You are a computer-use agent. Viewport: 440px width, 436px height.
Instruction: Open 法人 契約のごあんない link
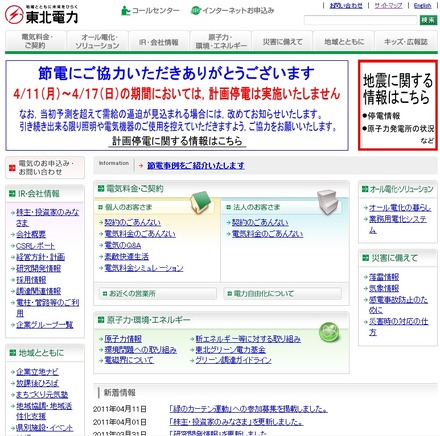(x=260, y=222)
